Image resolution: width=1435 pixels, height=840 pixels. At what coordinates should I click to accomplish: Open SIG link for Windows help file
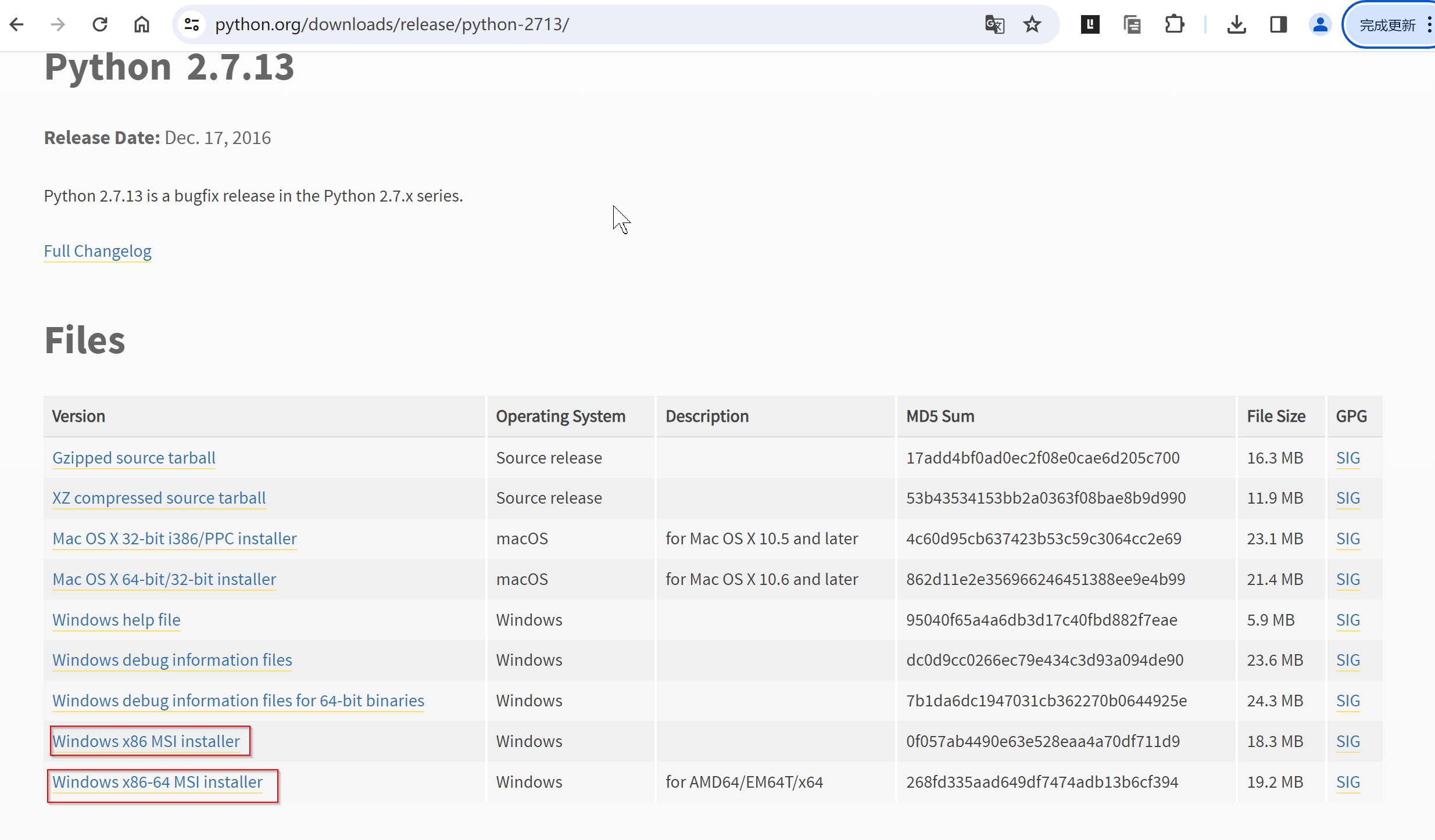(1348, 620)
